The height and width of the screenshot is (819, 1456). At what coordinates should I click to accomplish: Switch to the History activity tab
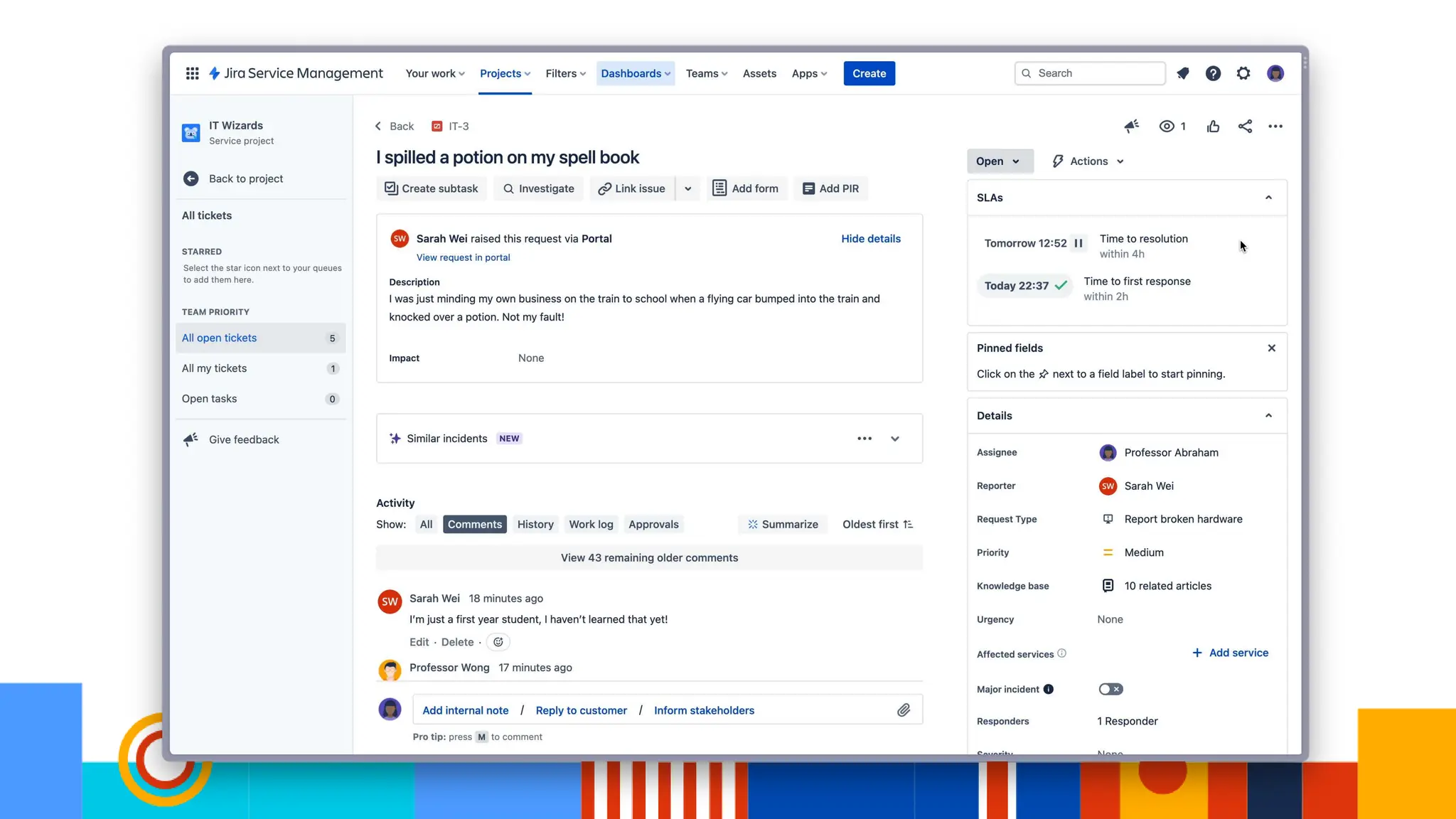click(535, 525)
